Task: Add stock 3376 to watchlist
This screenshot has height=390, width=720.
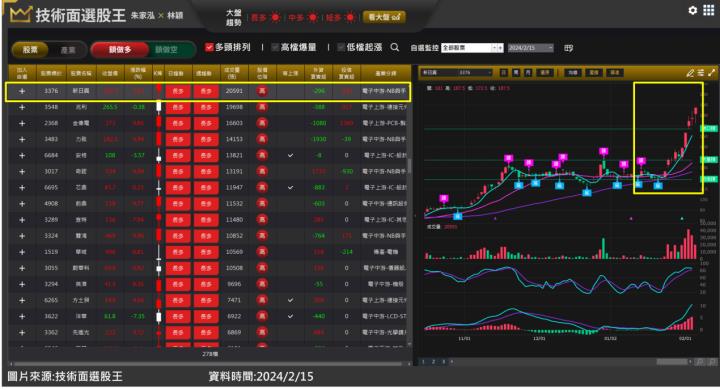Action: click(22, 91)
